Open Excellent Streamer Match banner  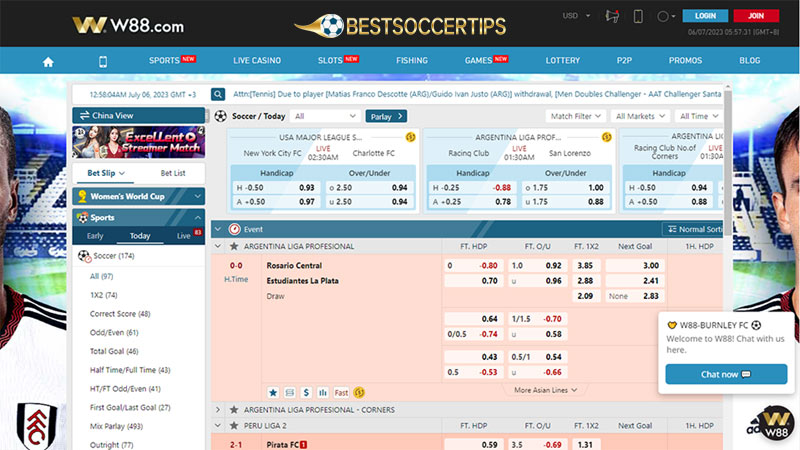(138, 142)
